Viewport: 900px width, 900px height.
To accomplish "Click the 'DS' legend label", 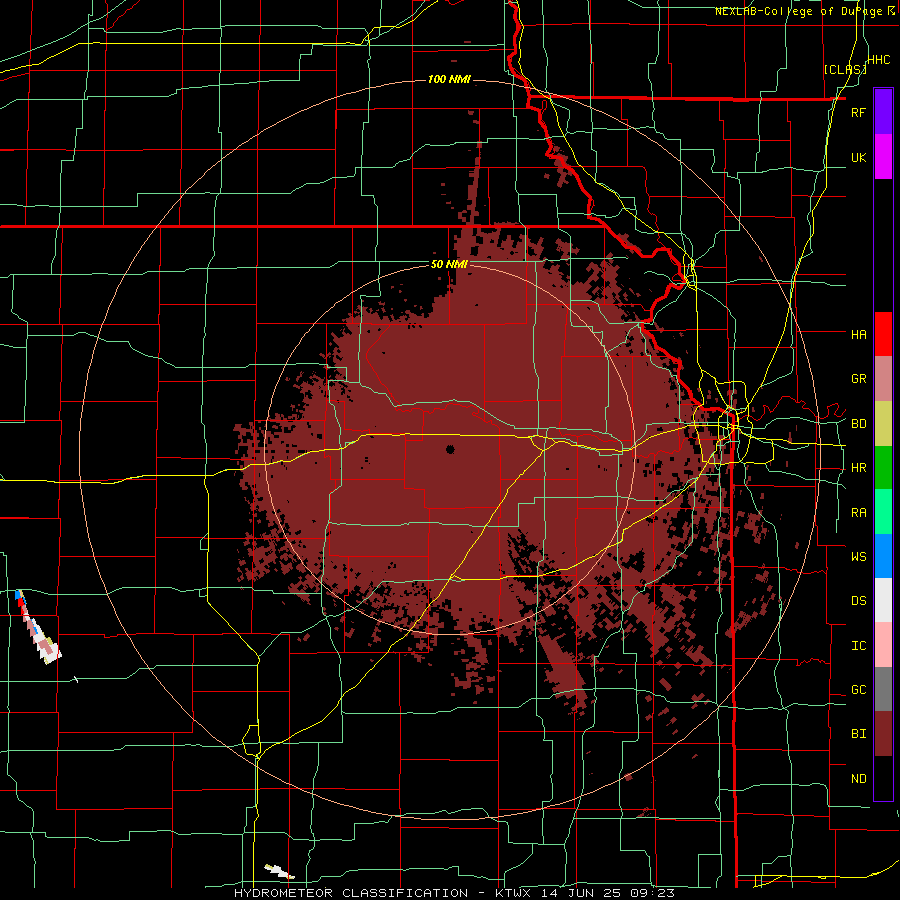I will tap(858, 600).
